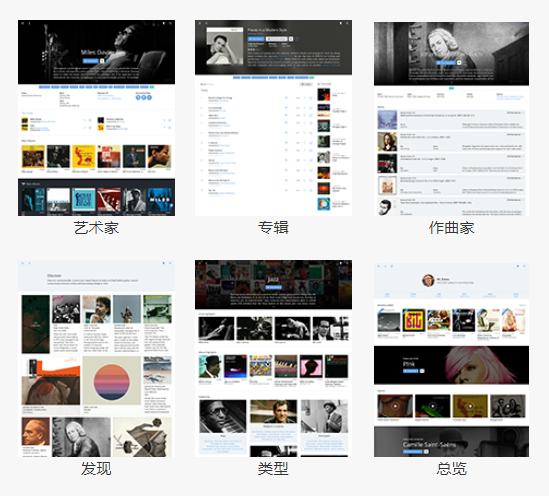Click the 总览 caption text
Image resolution: width=549 pixels, height=496 pixels.
pos(452,468)
